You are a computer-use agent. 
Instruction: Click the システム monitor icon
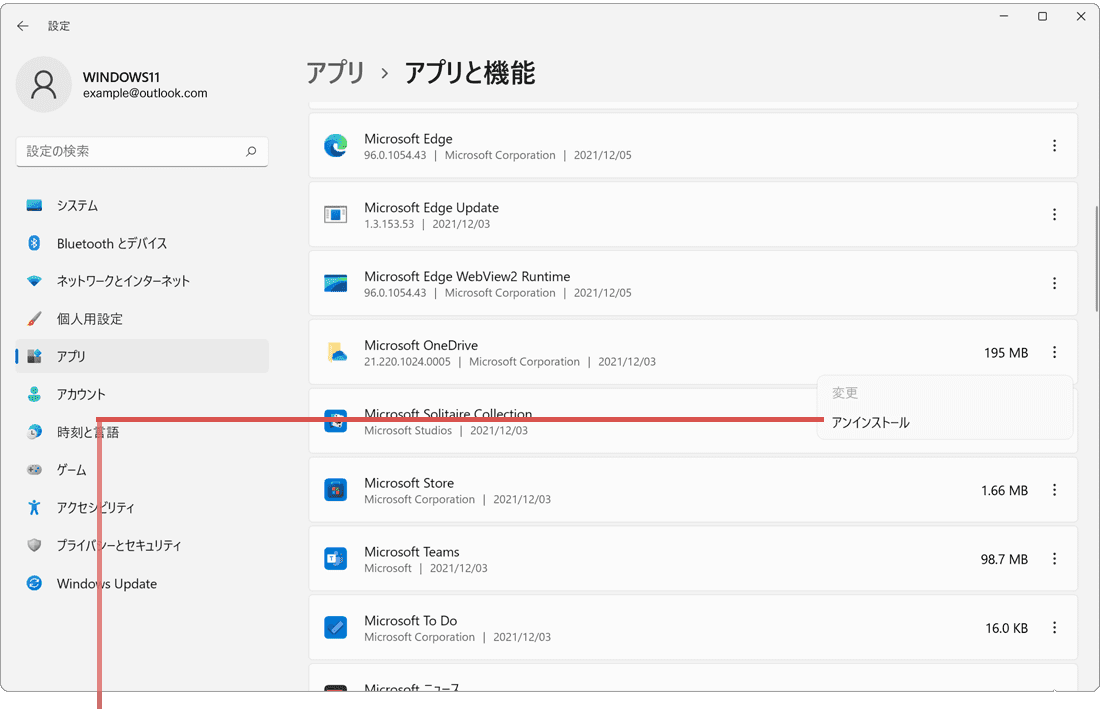coord(34,205)
